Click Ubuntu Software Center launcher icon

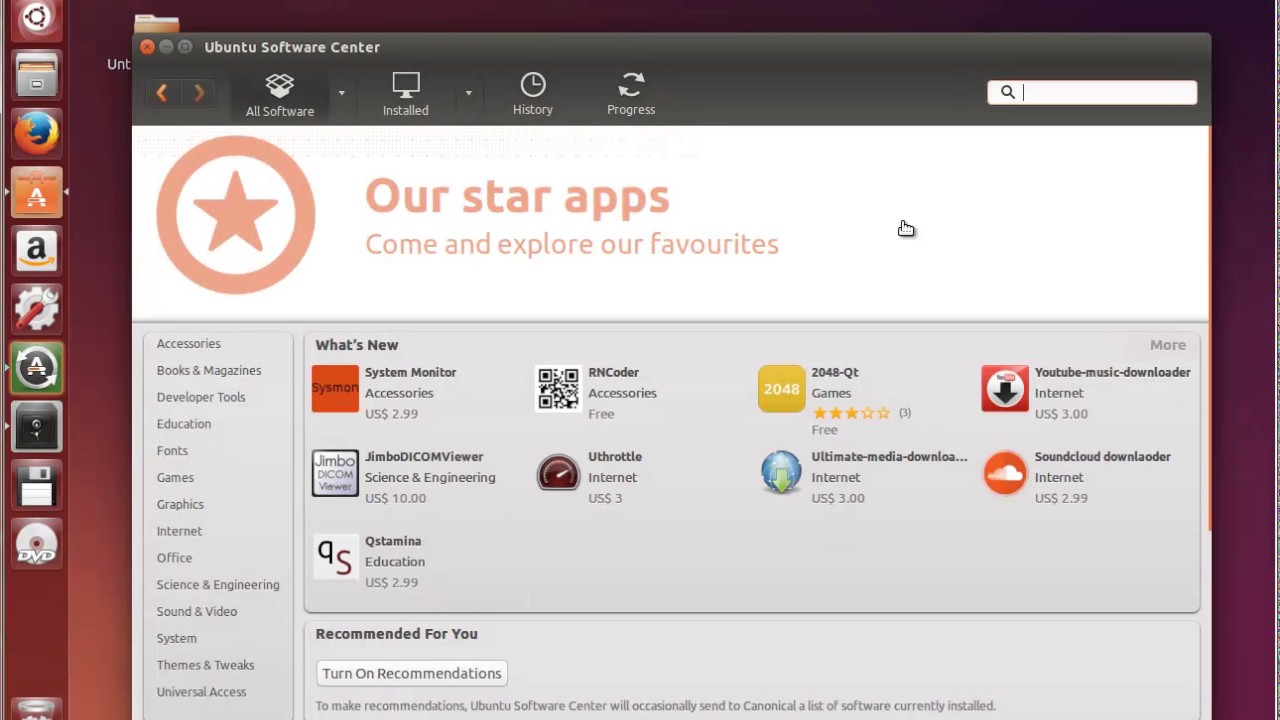tap(37, 192)
